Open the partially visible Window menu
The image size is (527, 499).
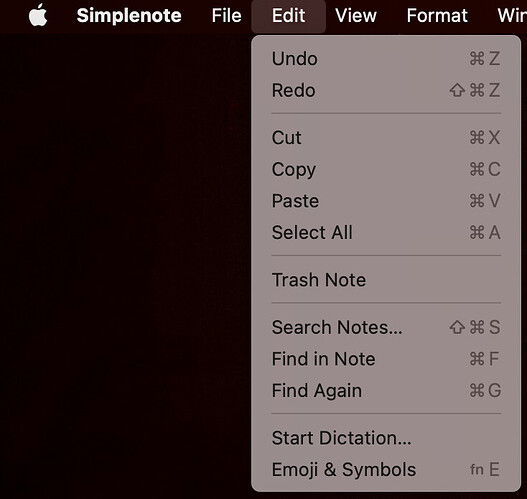coord(512,15)
